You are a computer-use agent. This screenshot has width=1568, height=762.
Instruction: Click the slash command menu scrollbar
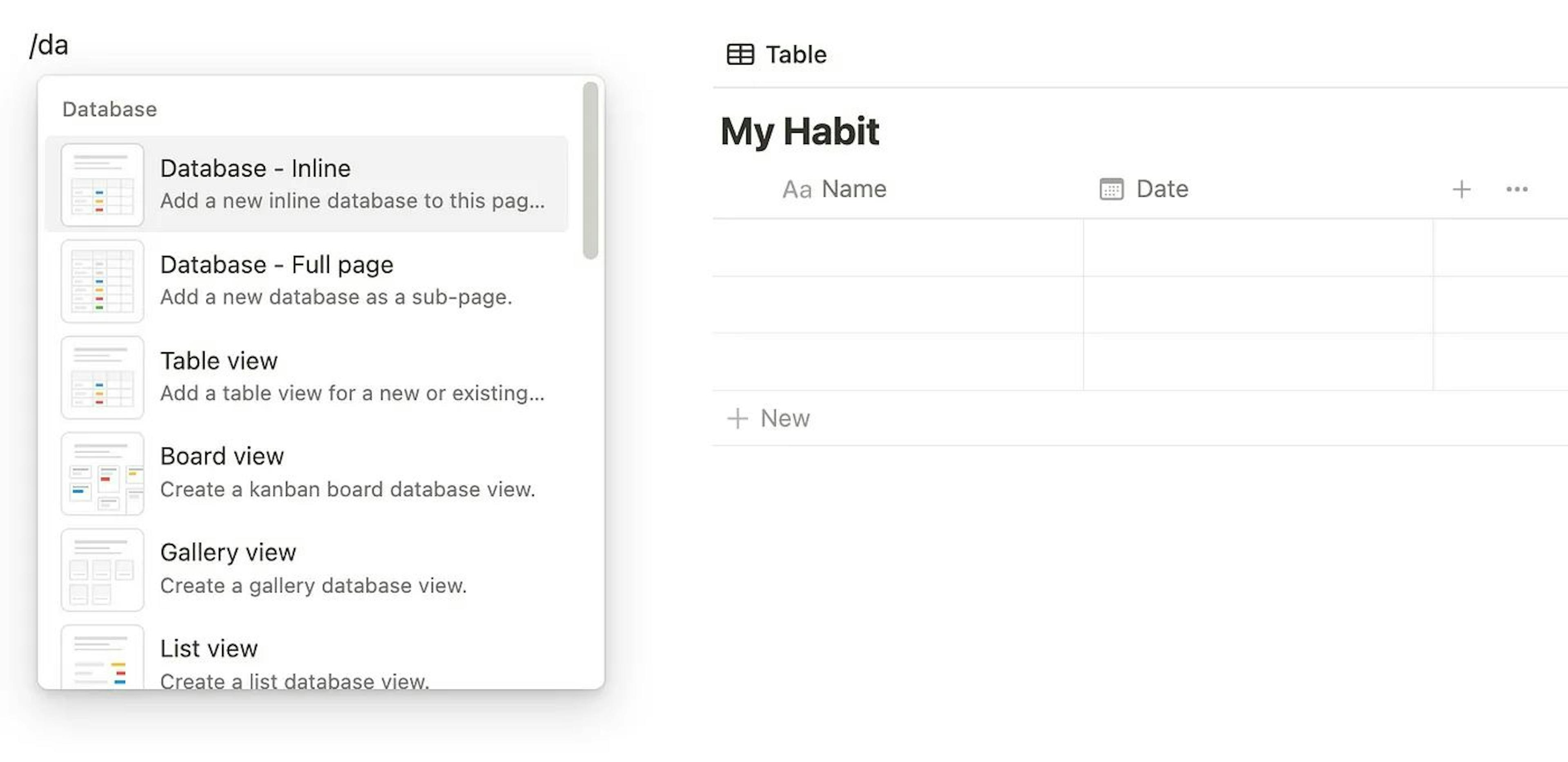[x=590, y=170]
